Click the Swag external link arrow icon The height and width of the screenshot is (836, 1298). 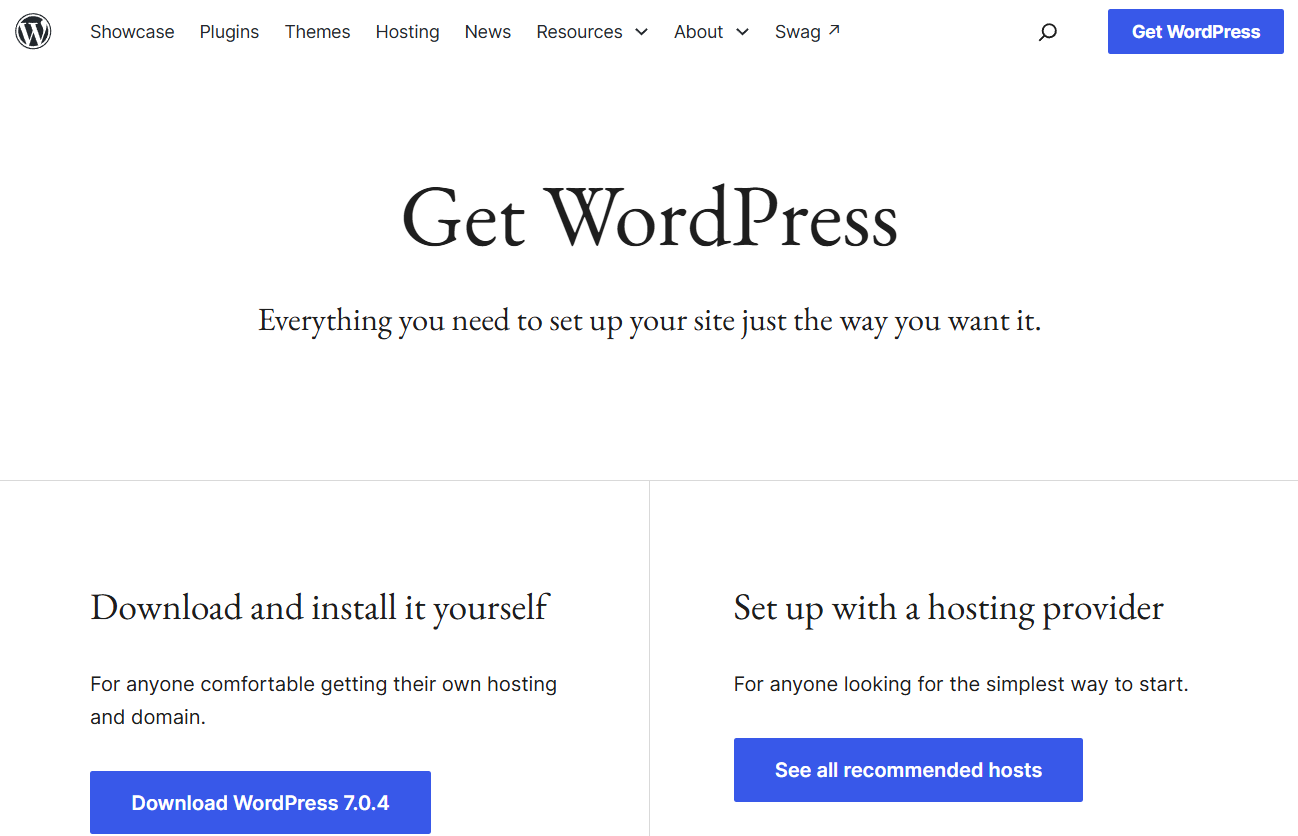(x=834, y=31)
